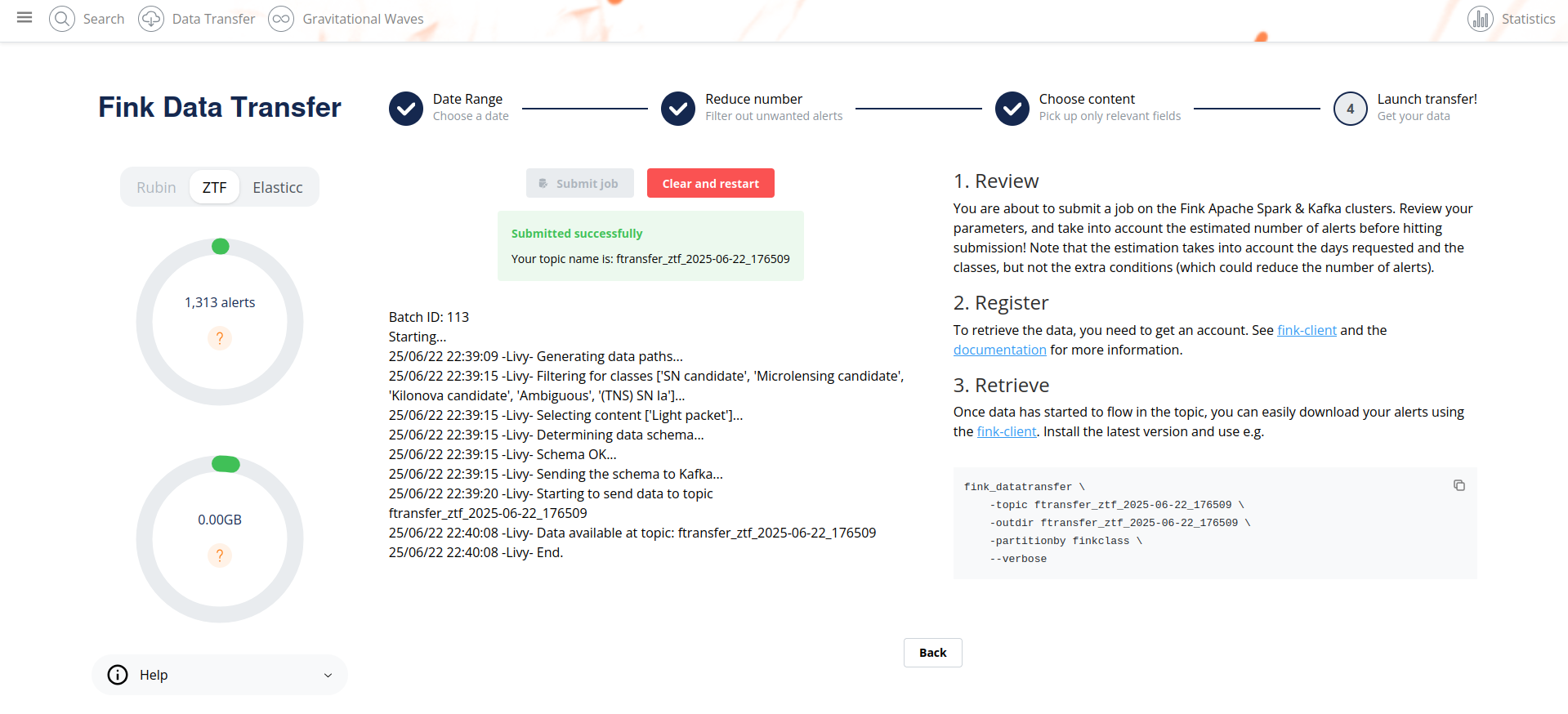Switch to the Elasticc survey option
This screenshot has height=714, width=1568.
coord(278,187)
